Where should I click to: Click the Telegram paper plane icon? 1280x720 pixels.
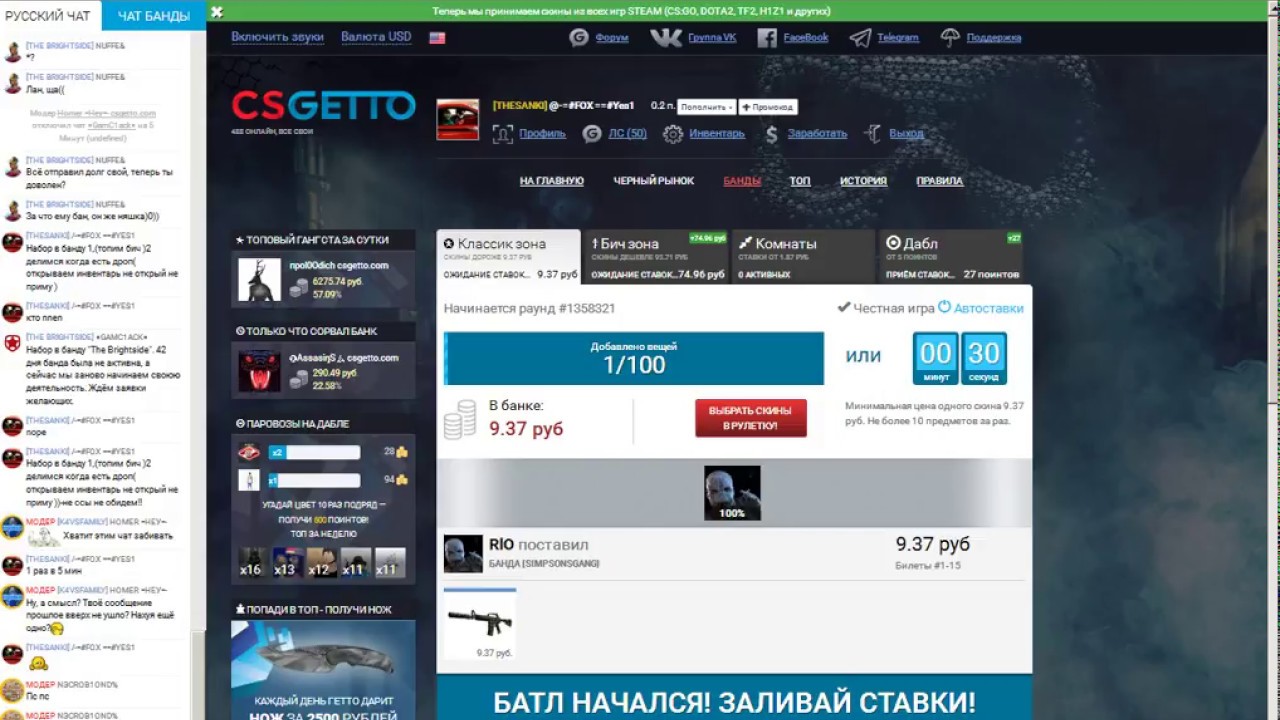pos(860,38)
